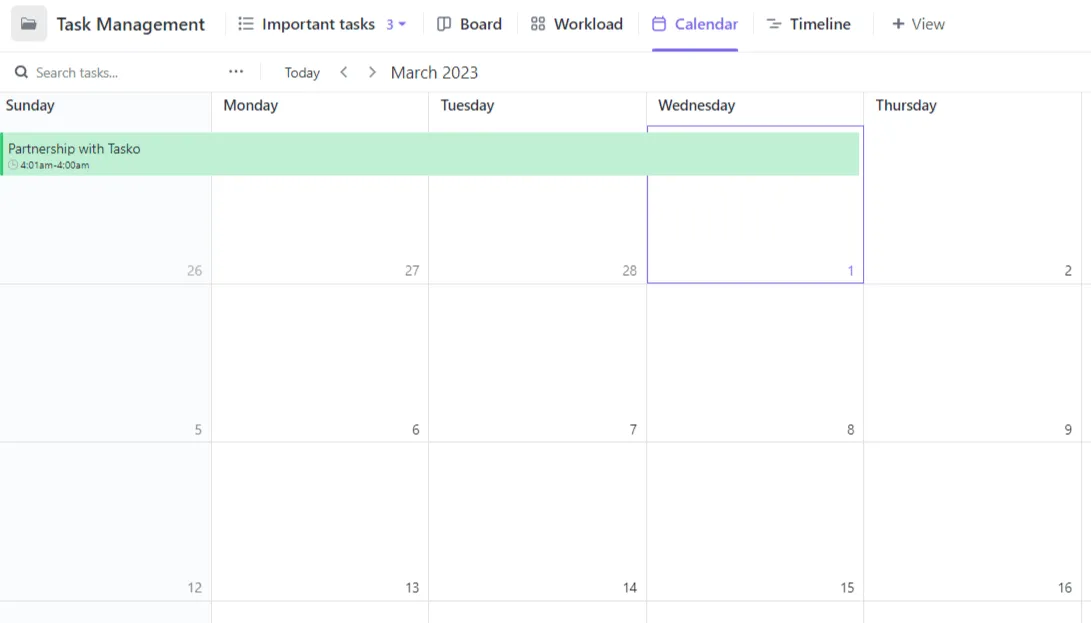Click the search magnifier icon

tap(22, 72)
